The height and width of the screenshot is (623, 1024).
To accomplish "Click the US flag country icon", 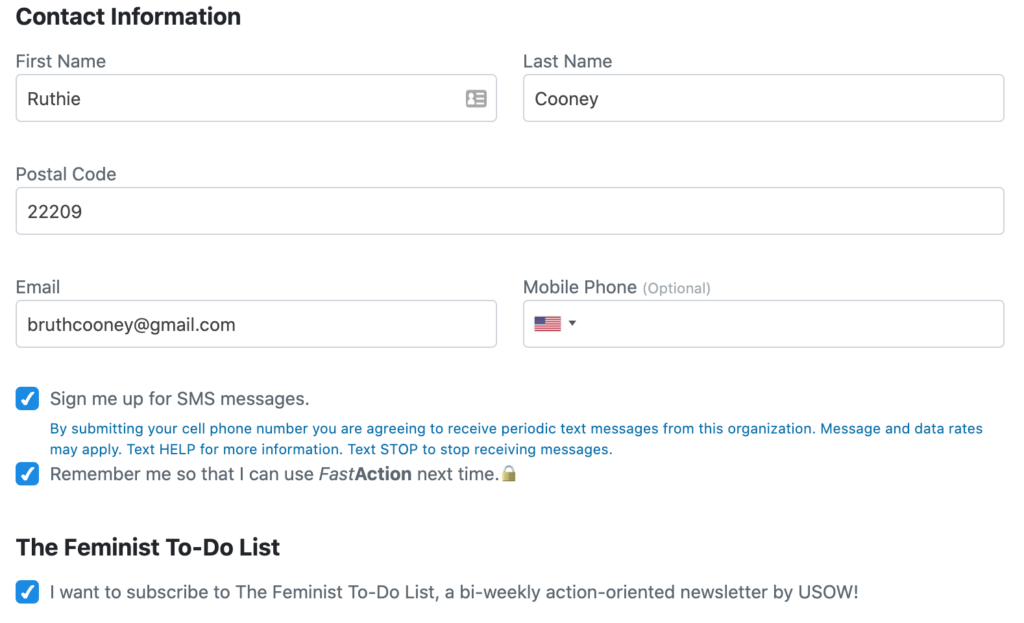I will [x=547, y=324].
